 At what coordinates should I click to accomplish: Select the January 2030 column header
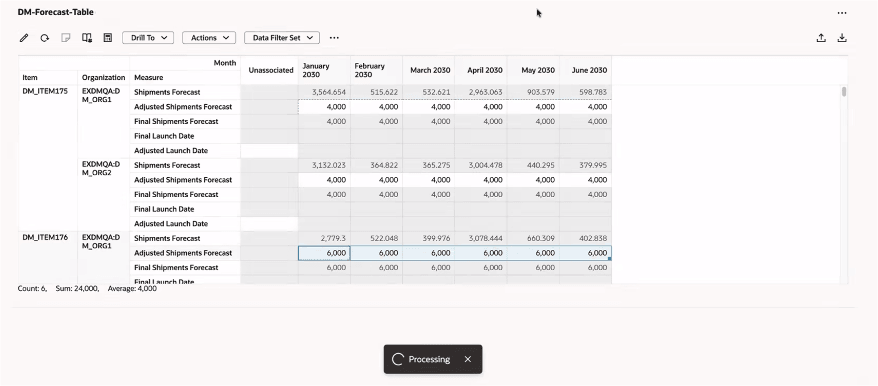324,70
